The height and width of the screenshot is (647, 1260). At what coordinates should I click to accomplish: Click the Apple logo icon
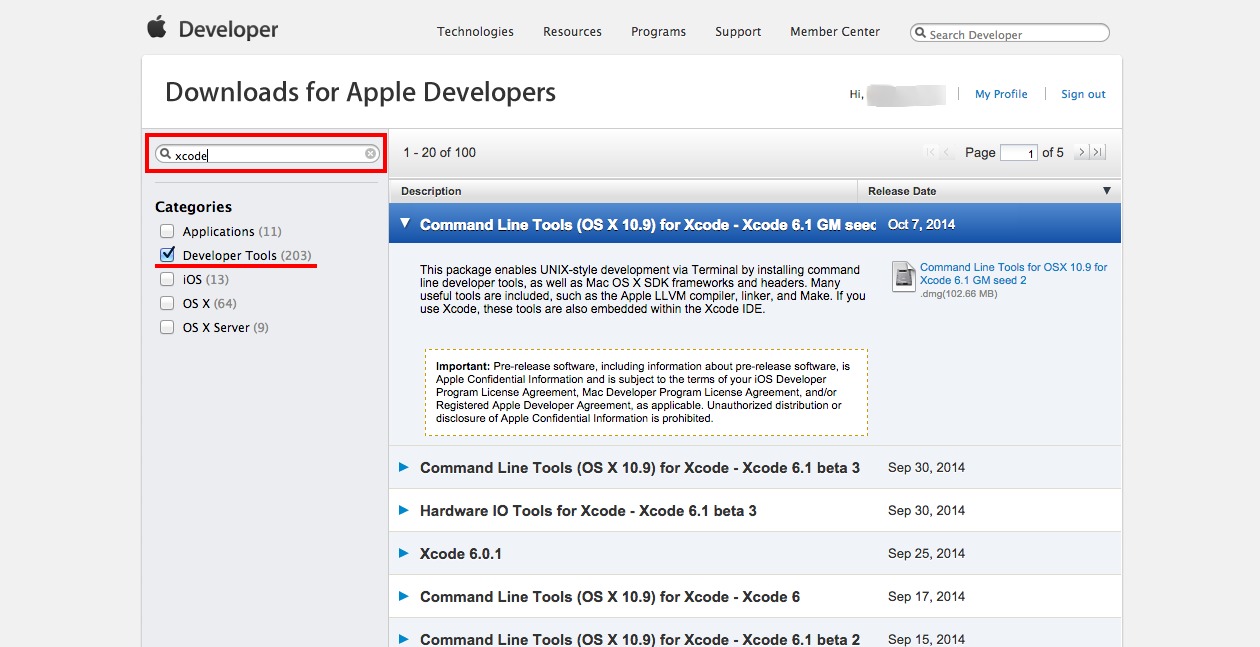coord(156,27)
